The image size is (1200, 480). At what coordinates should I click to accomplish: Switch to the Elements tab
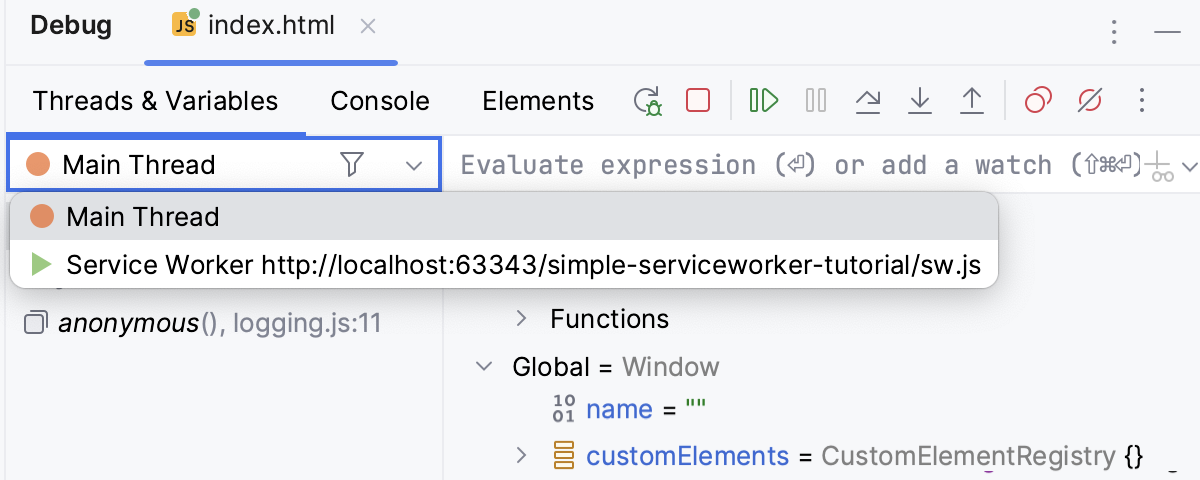[538, 101]
